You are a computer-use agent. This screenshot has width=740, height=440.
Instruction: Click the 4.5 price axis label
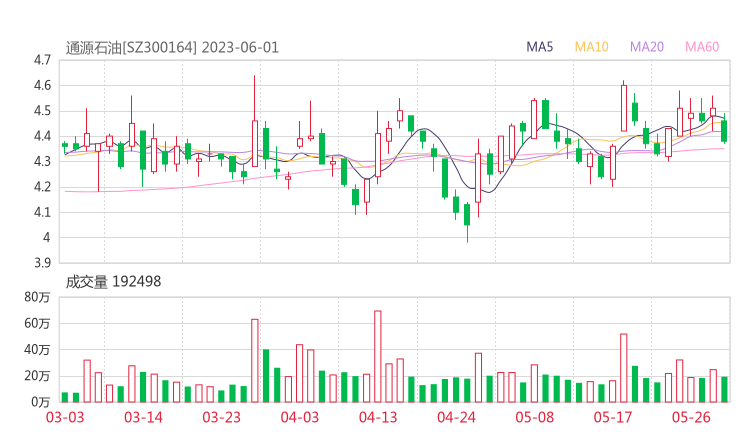coord(42,111)
